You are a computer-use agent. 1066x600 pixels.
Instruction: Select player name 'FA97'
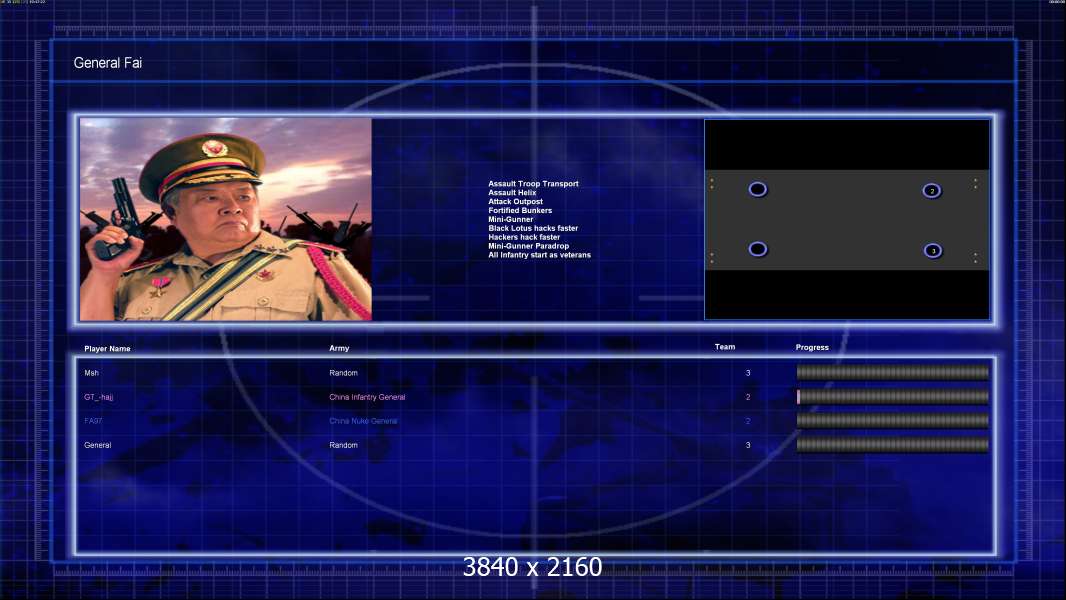coord(93,421)
